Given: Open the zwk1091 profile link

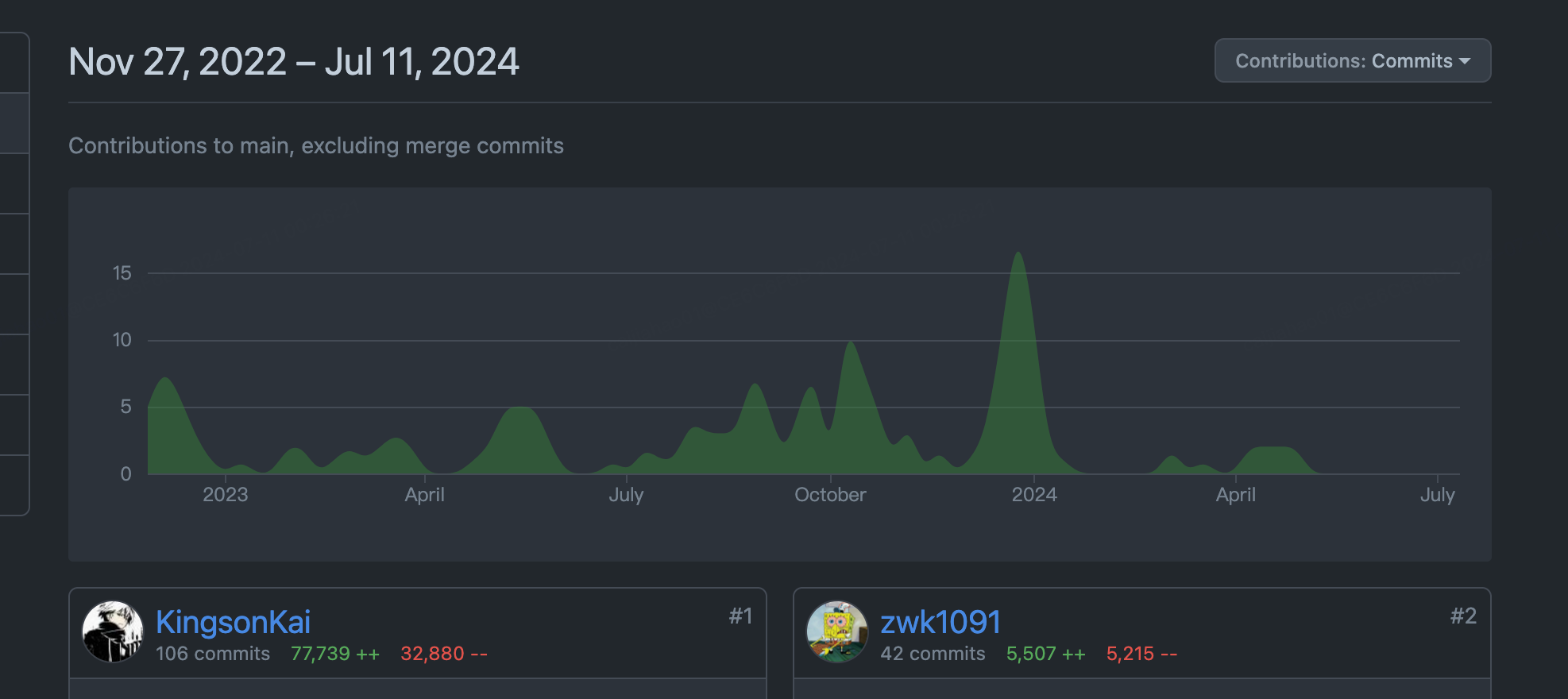Looking at the screenshot, I should pos(940,622).
